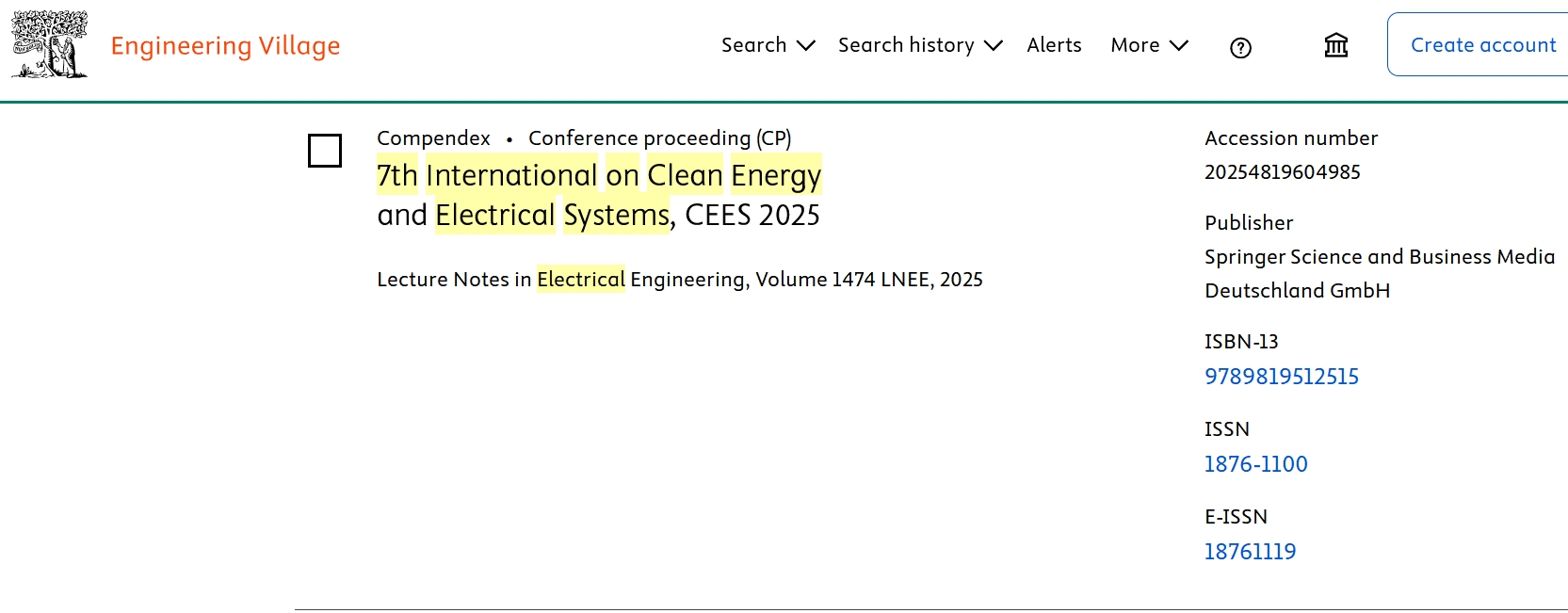Screen dimensions: 1568x613
Task: Click the chevron arrow beside Search
Action: [805, 45]
